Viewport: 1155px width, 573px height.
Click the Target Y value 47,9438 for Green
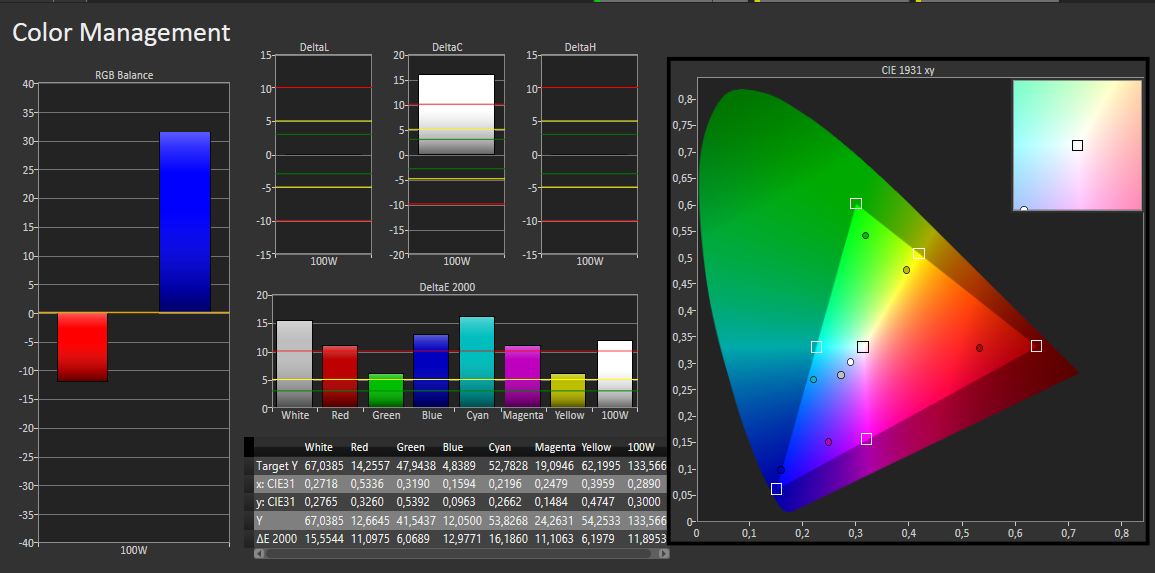click(x=415, y=465)
